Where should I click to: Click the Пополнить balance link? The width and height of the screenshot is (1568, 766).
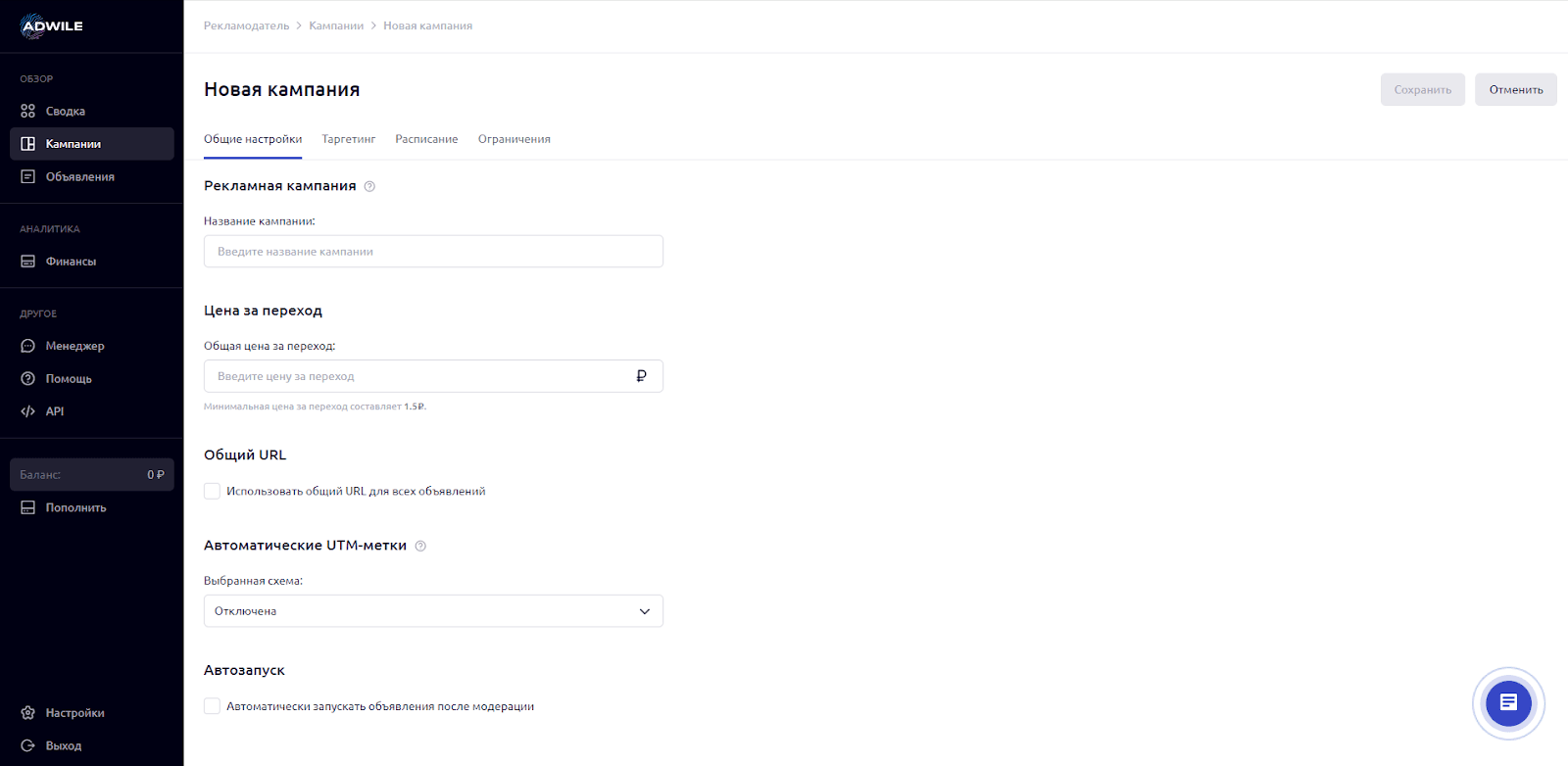[75, 507]
